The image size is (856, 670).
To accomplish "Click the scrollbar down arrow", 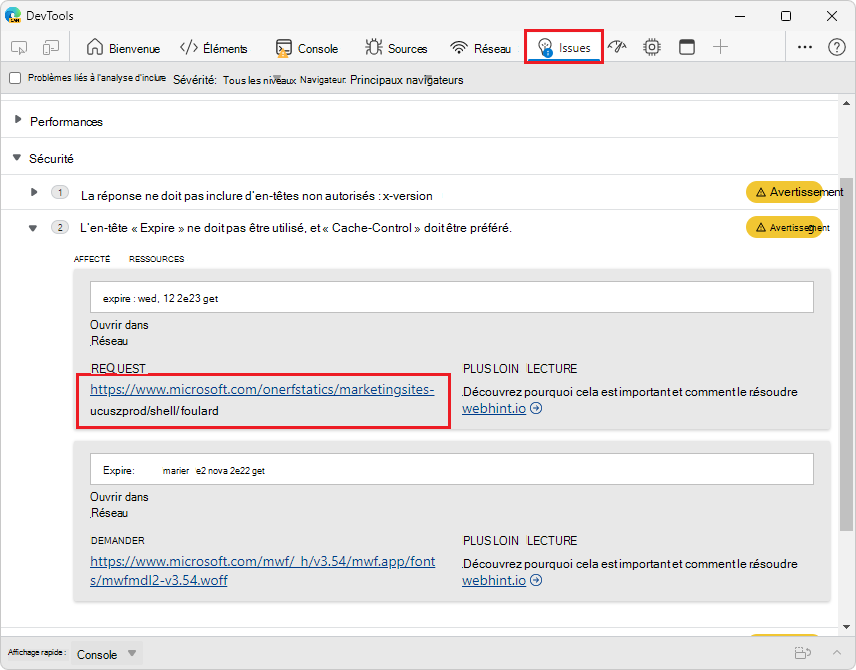I will (x=846, y=627).
